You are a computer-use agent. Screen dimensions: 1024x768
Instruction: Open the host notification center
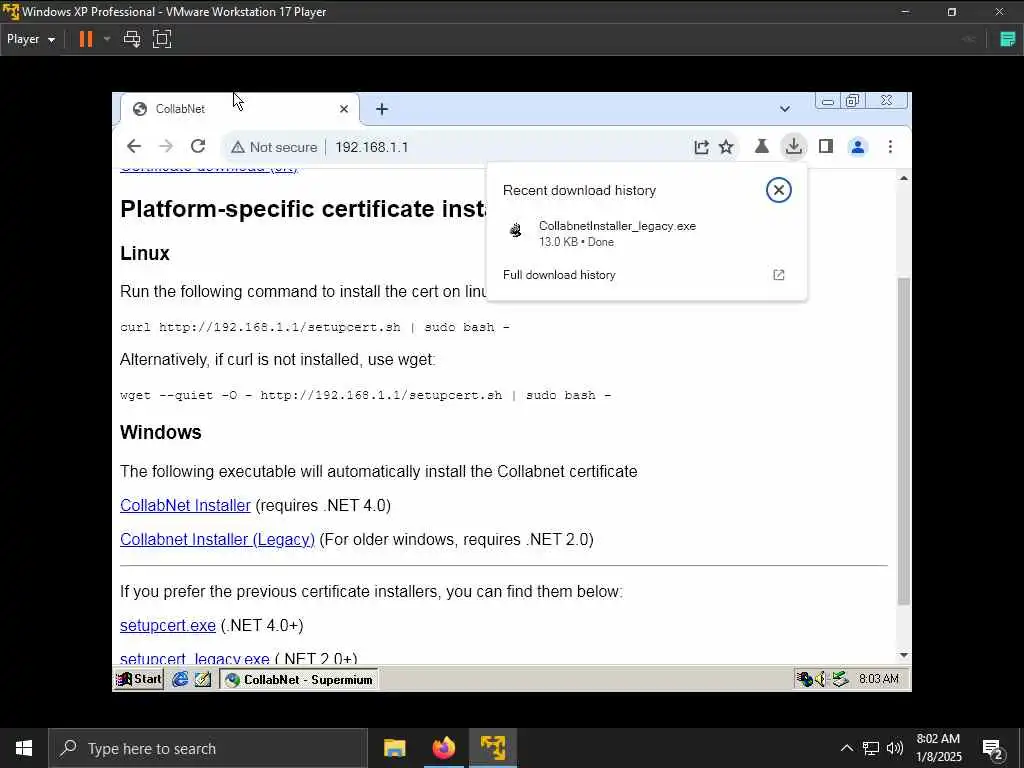tap(993, 749)
